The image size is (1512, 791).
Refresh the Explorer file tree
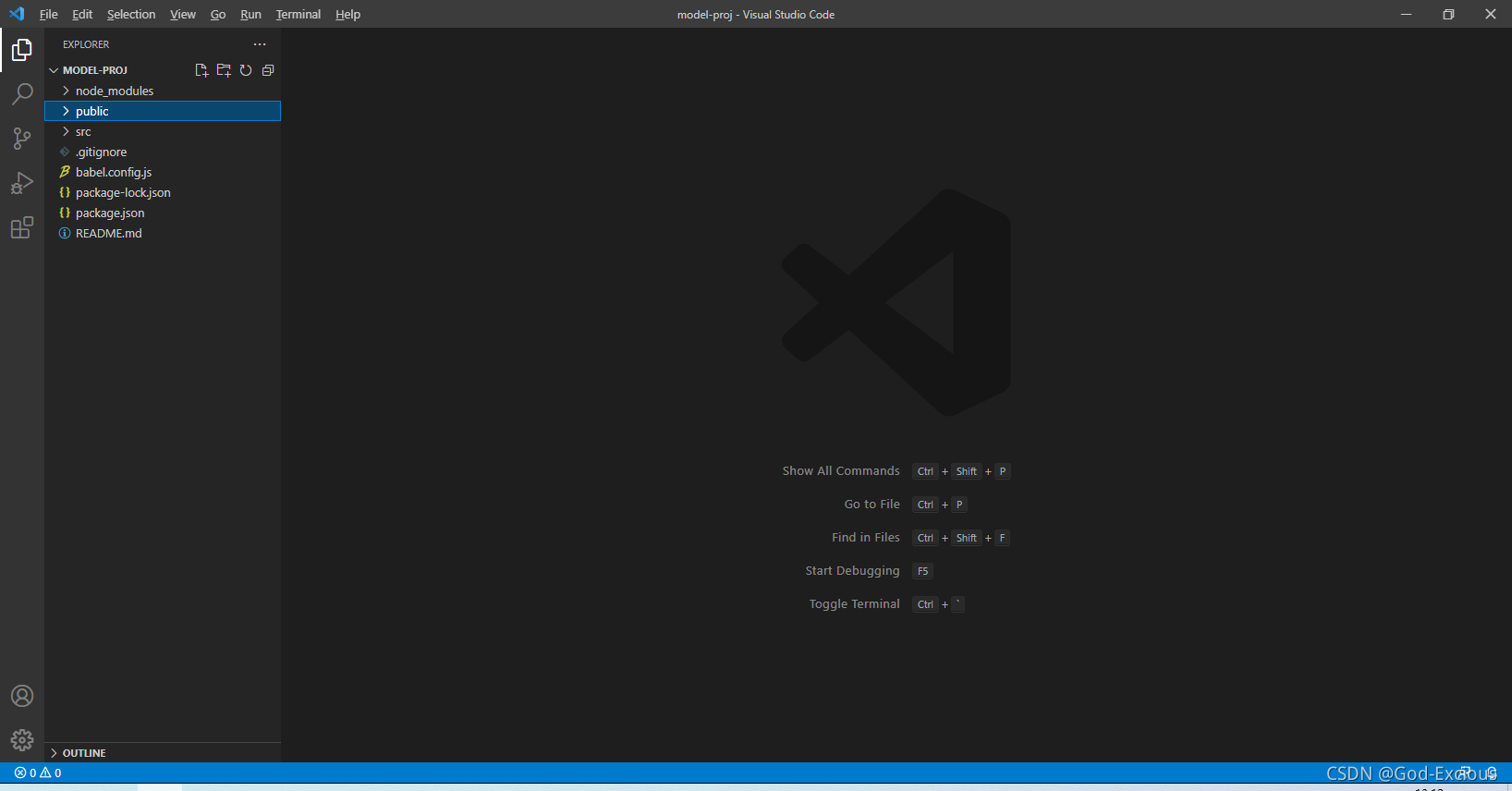point(246,70)
